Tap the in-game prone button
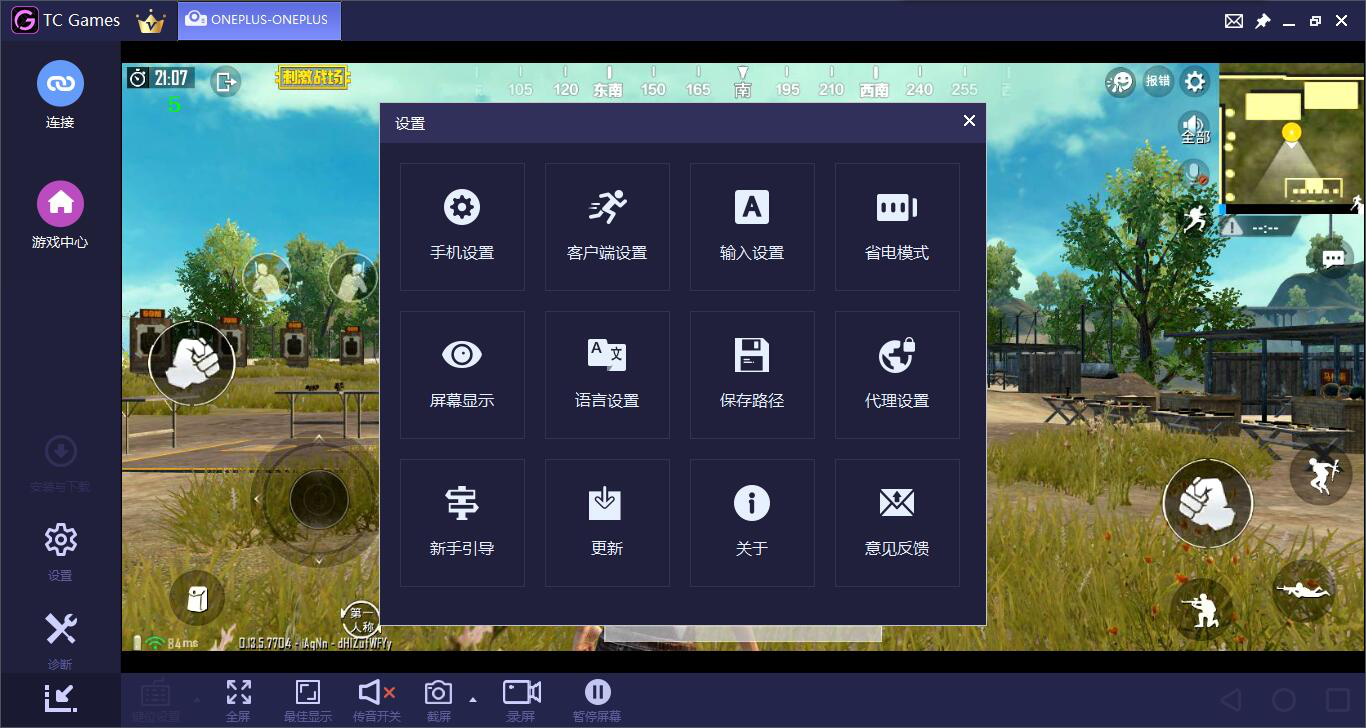 coord(1304,589)
